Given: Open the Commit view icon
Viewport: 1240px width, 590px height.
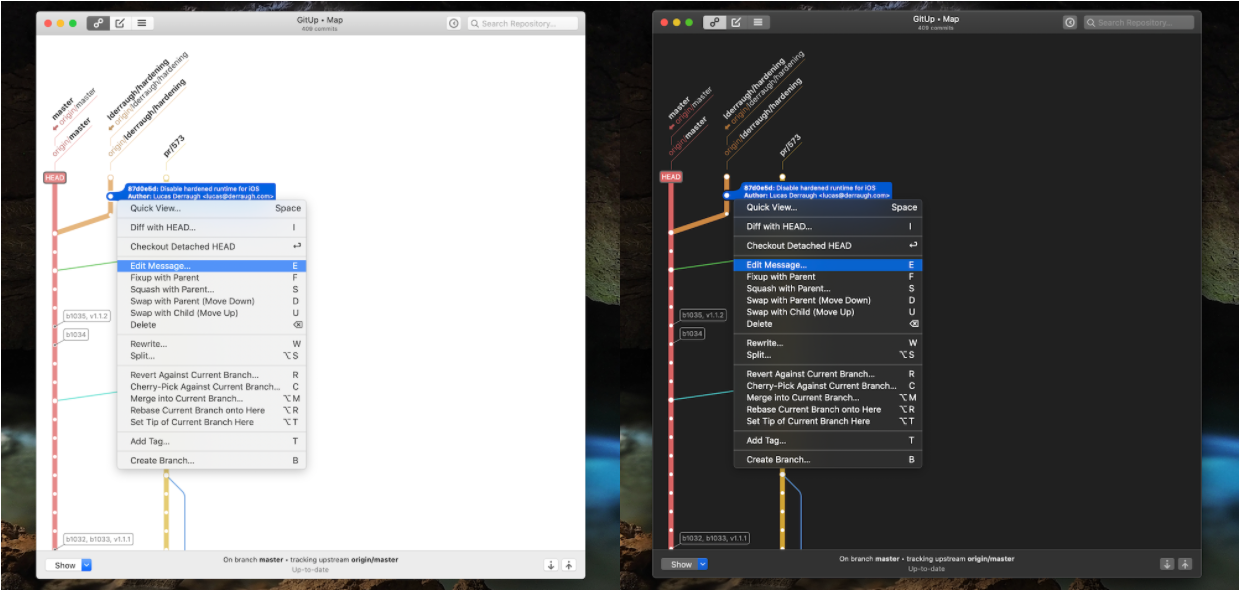Looking at the screenshot, I should pyautogui.click(x=119, y=22).
